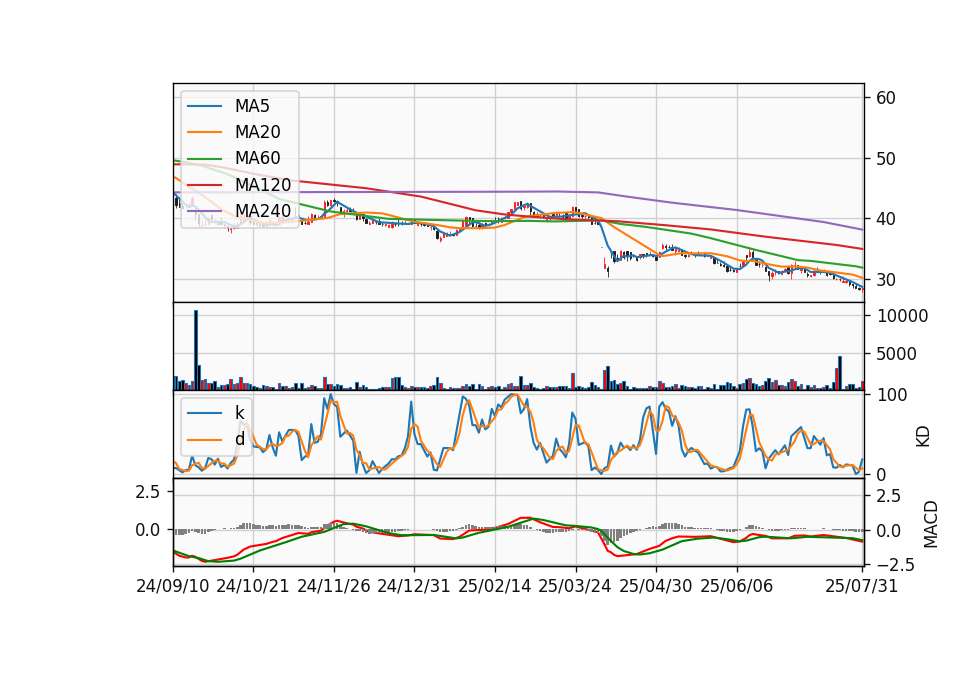Image resolution: width=960 pixels, height=690 pixels.
Task: Click the MA5 legend label
Action: pyautogui.click(x=252, y=106)
